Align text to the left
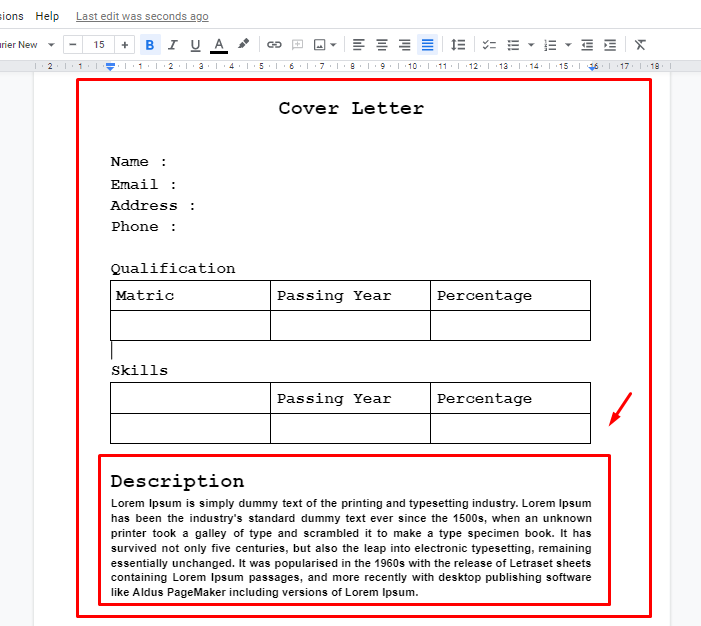701x626 pixels. click(x=359, y=45)
